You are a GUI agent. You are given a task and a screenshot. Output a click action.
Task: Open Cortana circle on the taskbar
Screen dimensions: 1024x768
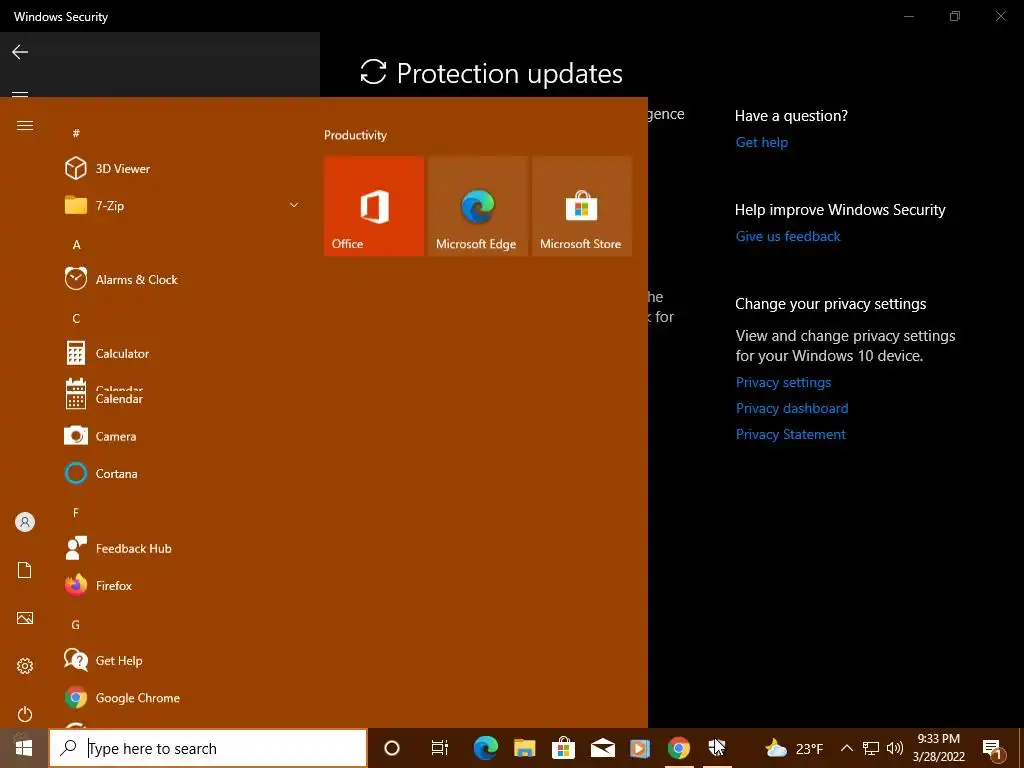[x=392, y=748]
